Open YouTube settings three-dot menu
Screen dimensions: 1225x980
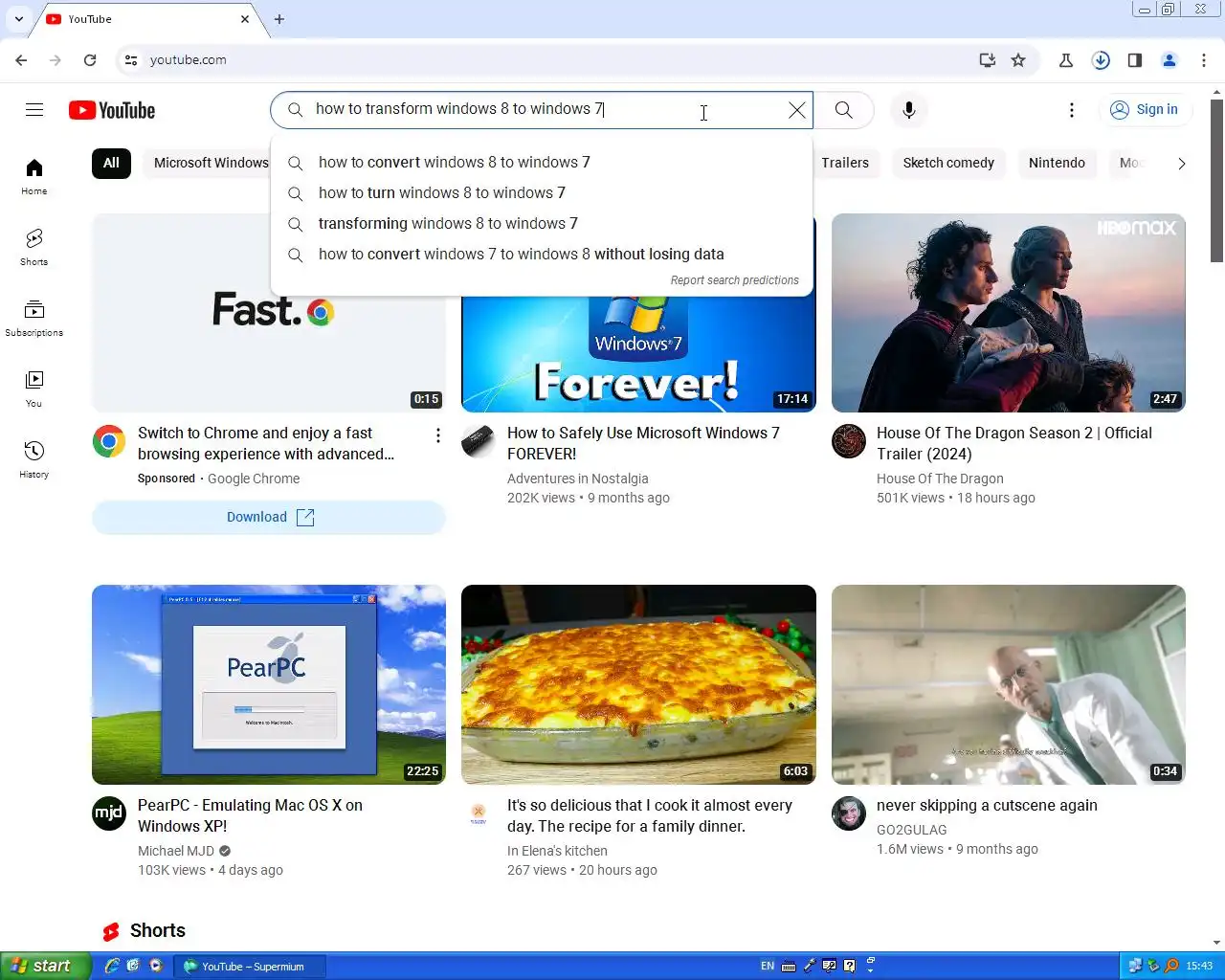[1072, 110]
